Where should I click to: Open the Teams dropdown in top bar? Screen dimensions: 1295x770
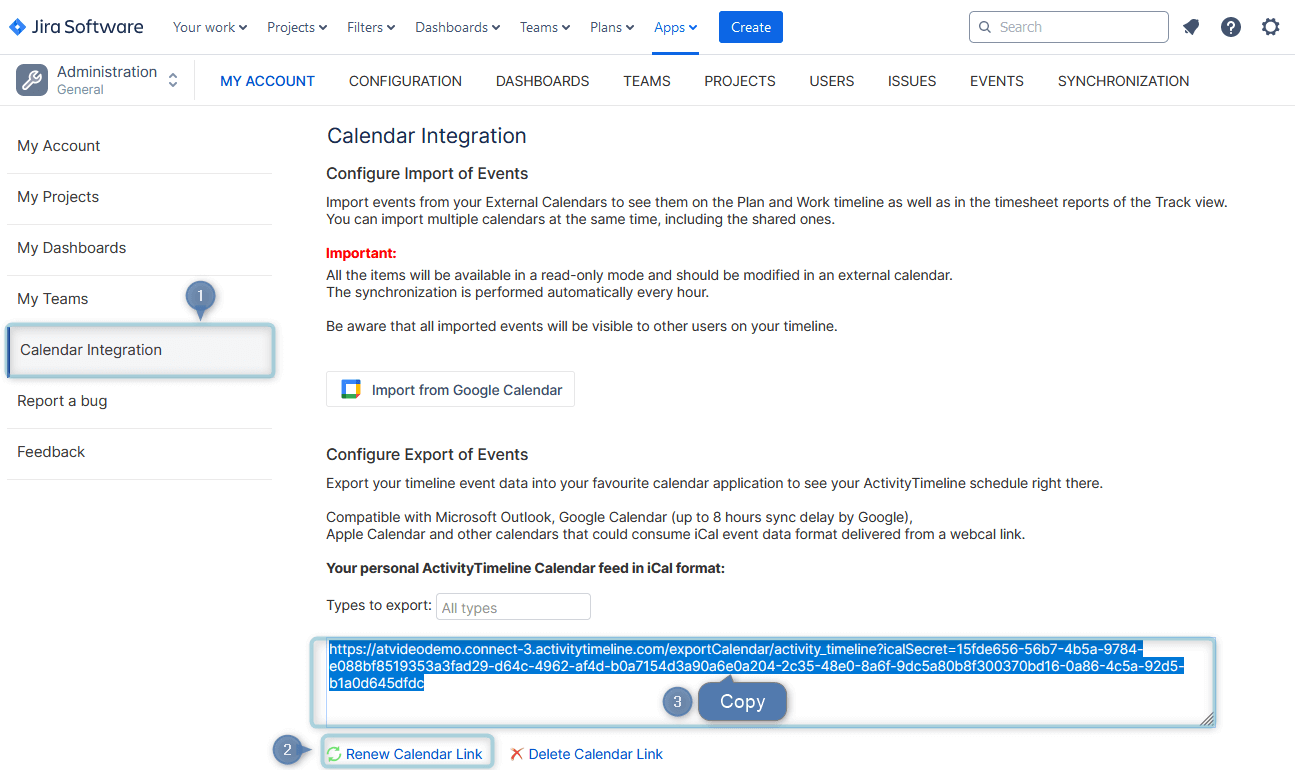(545, 27)
